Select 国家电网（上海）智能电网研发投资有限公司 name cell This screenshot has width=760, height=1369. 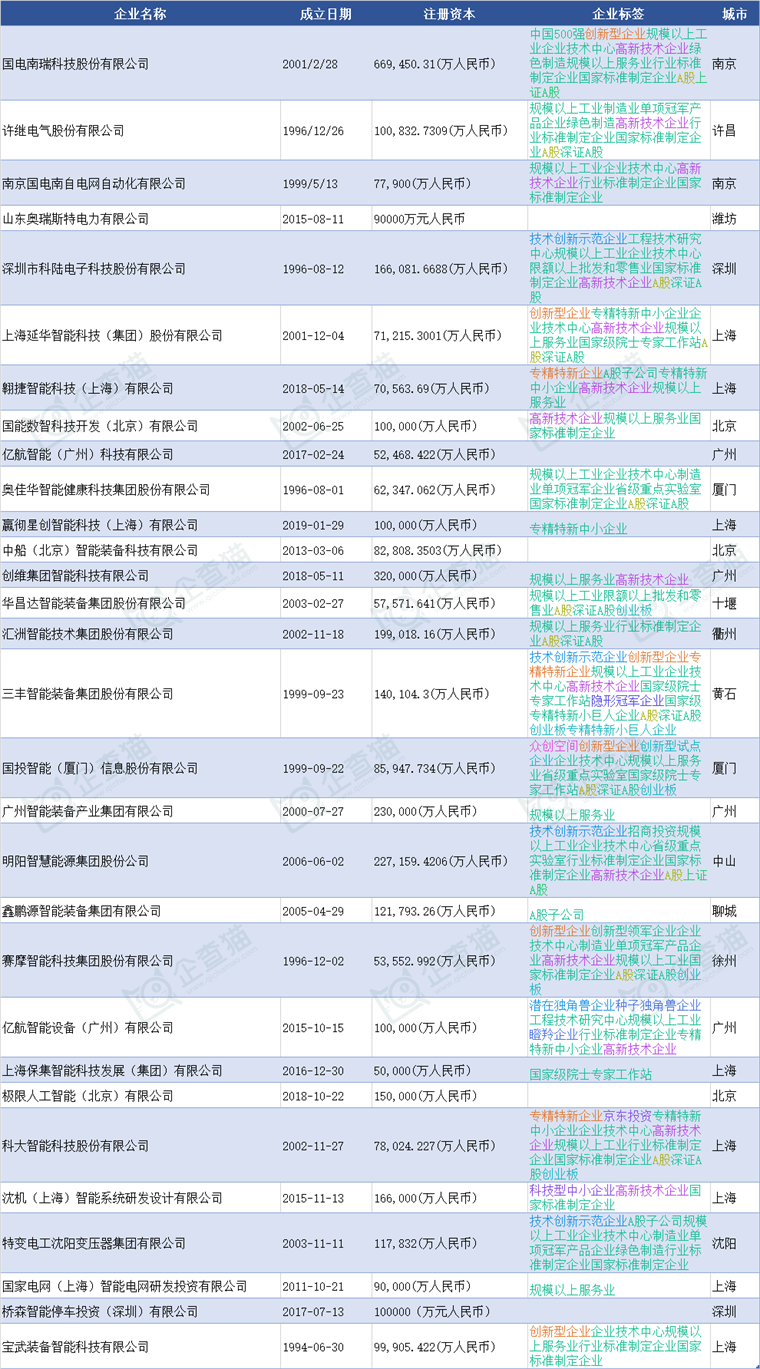124,1286
